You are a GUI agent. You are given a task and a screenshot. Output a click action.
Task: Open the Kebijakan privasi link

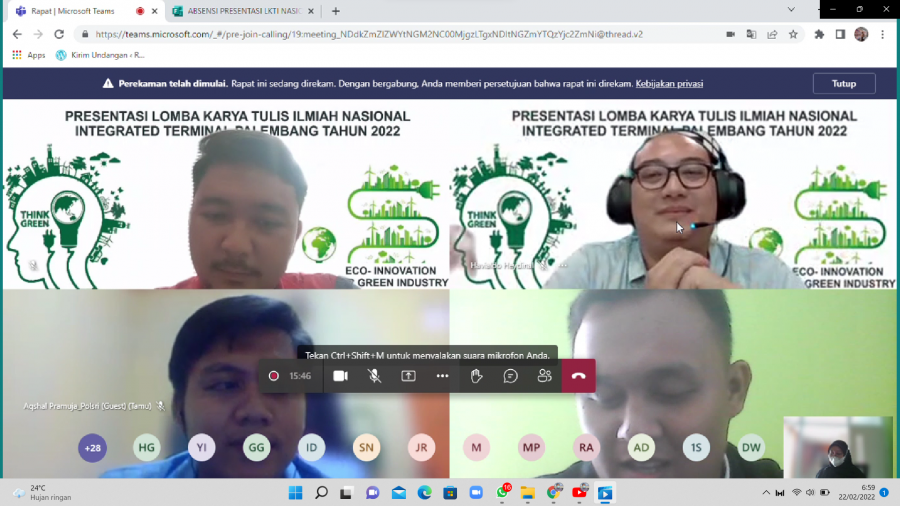pos(669,84)
